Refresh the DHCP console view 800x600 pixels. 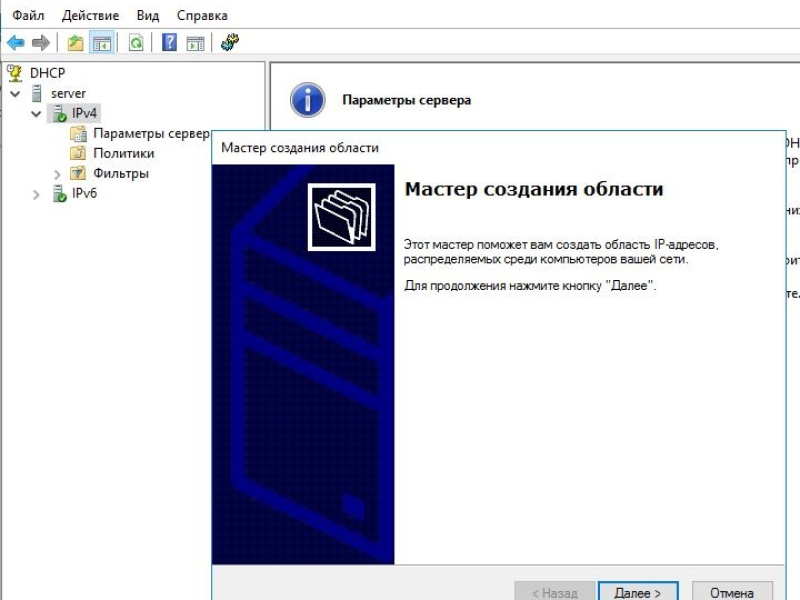[136, 42]
